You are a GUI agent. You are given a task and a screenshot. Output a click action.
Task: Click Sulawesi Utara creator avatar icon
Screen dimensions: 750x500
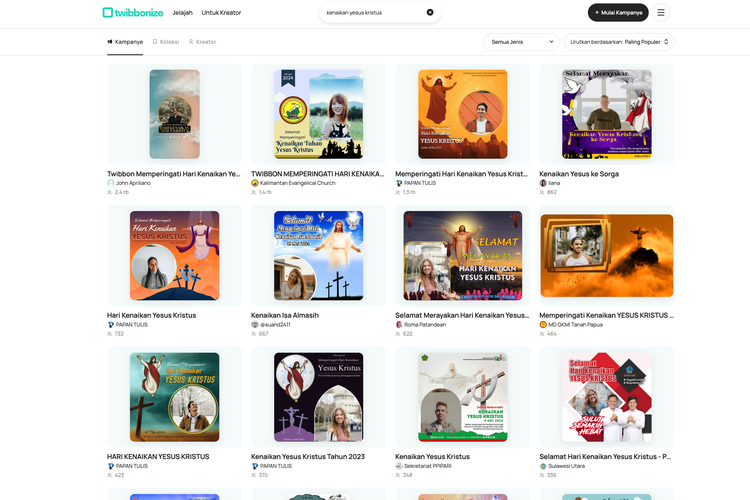pos(543,466)
